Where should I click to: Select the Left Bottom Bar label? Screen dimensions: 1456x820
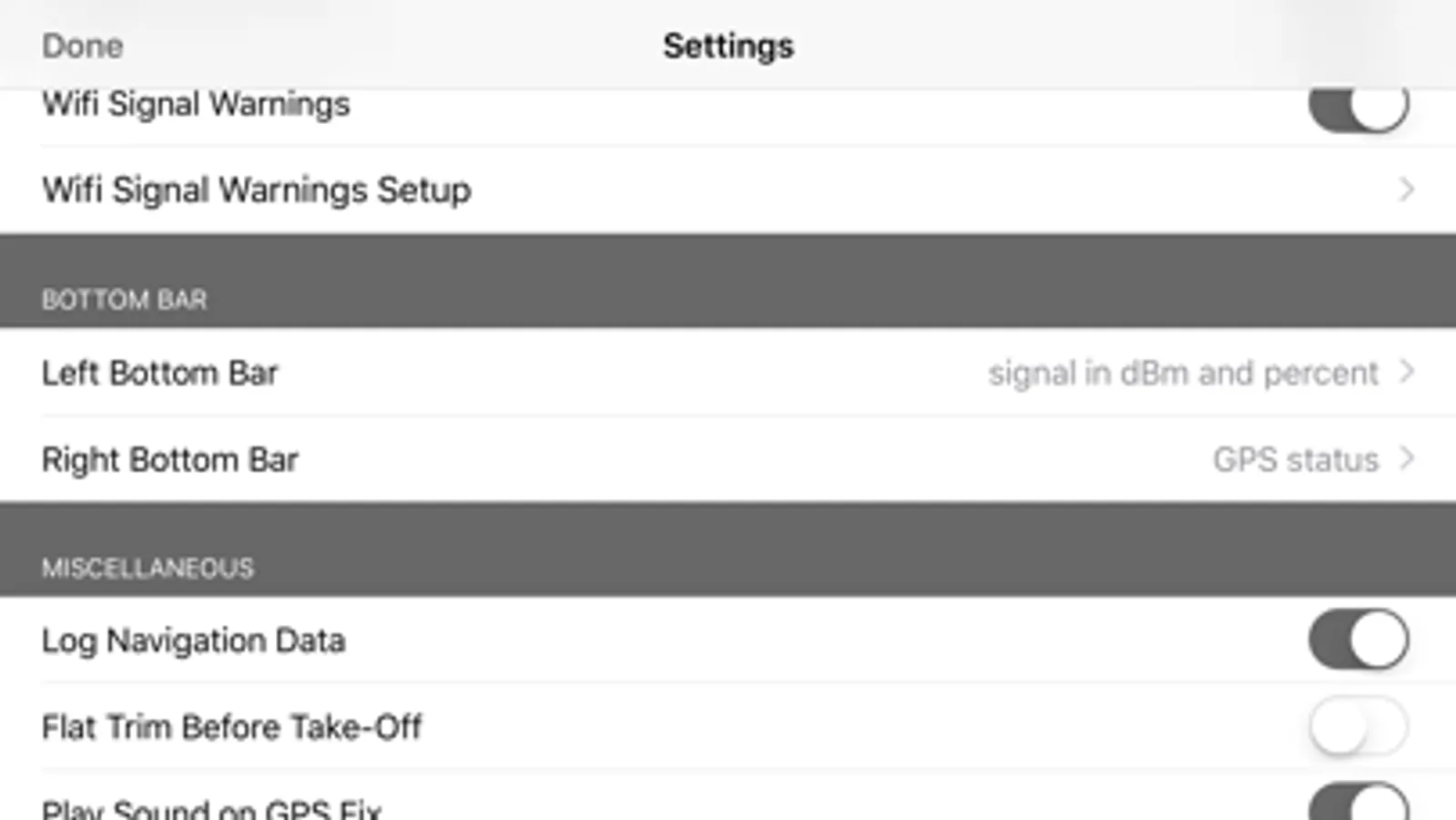159,374
